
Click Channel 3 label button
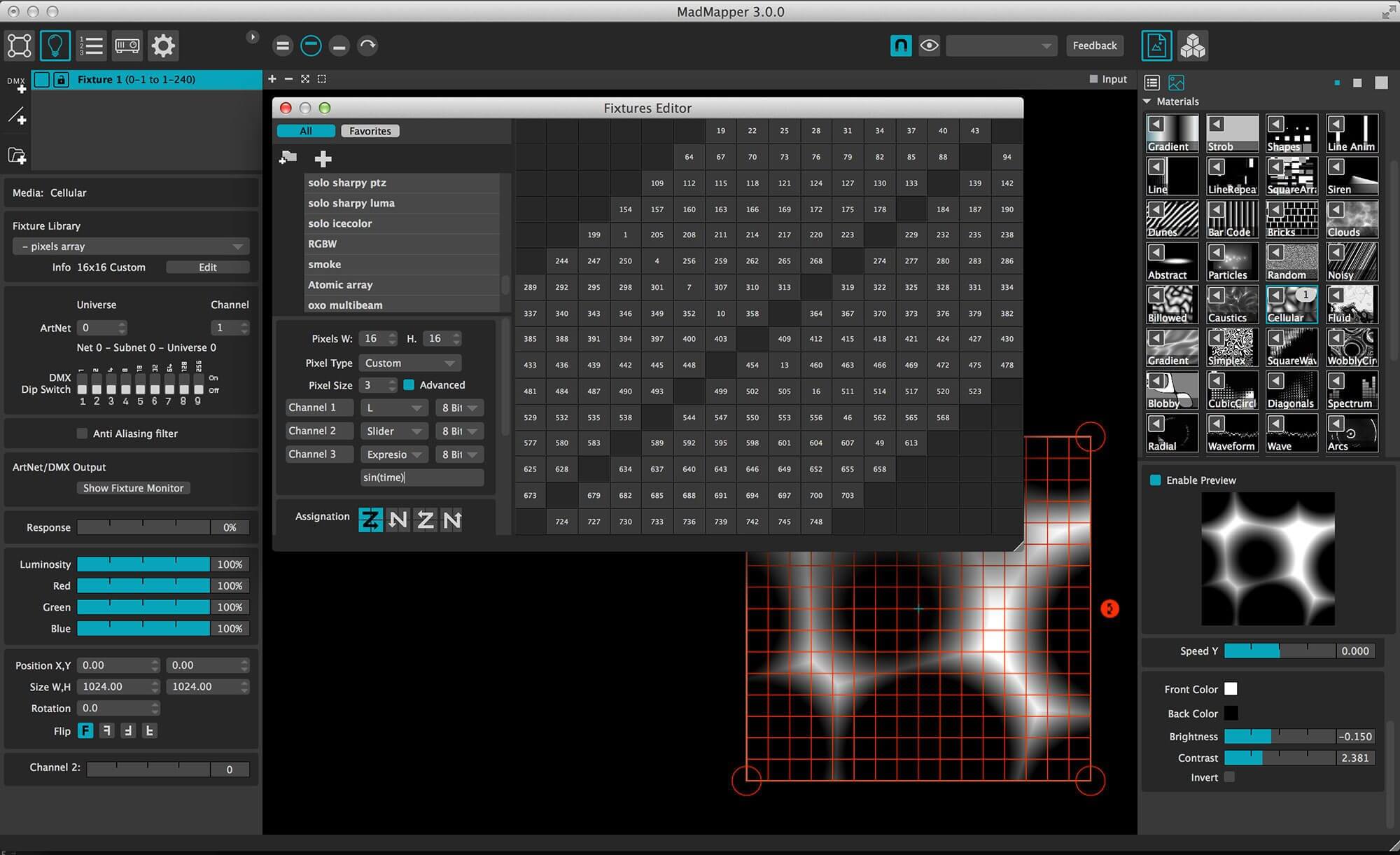tap(319, 454)
